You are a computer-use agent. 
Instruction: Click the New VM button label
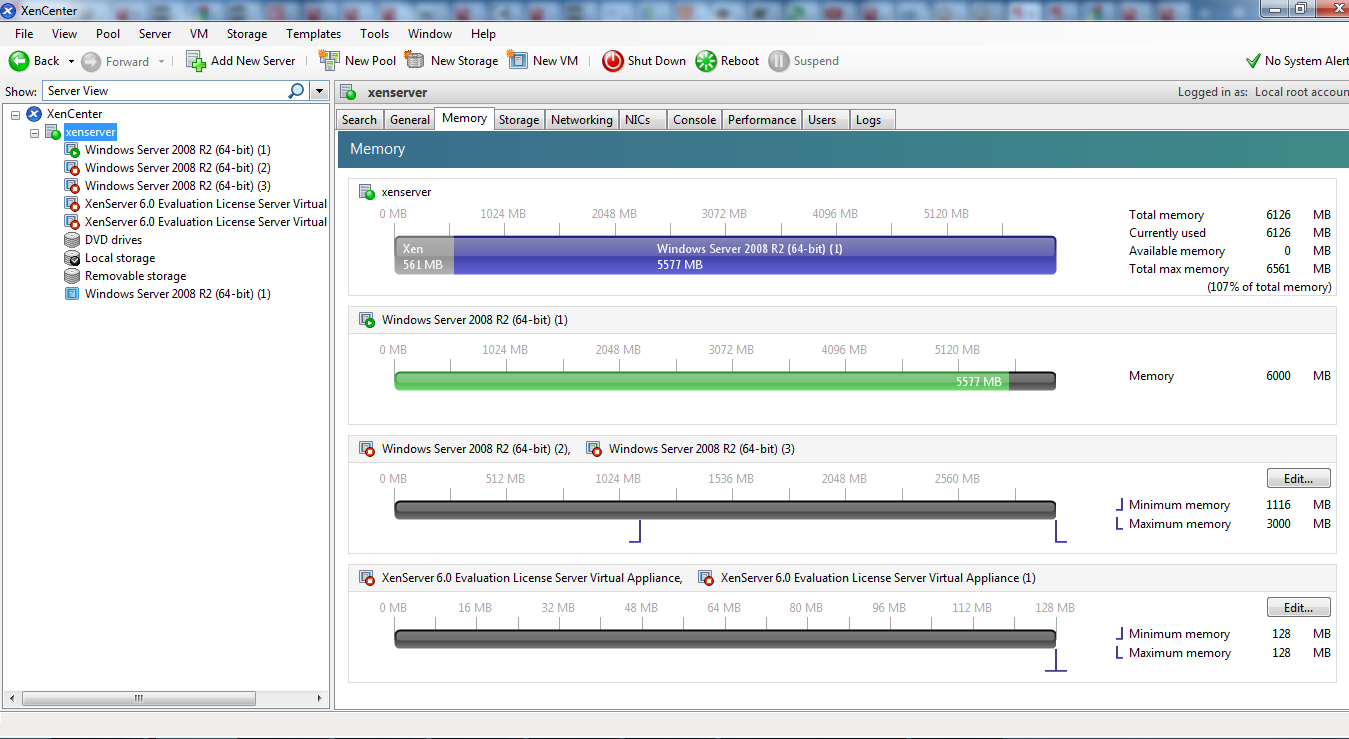point(555,61)
